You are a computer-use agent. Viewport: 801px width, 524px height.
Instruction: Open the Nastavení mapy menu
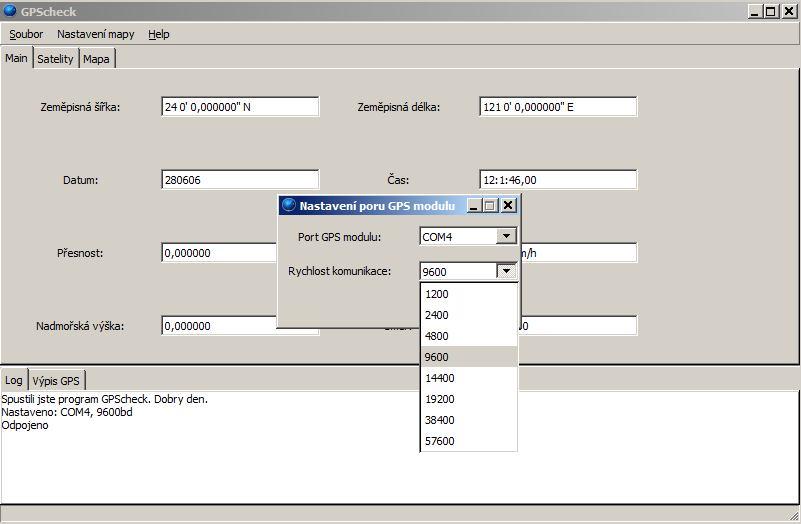click(96, 34)
